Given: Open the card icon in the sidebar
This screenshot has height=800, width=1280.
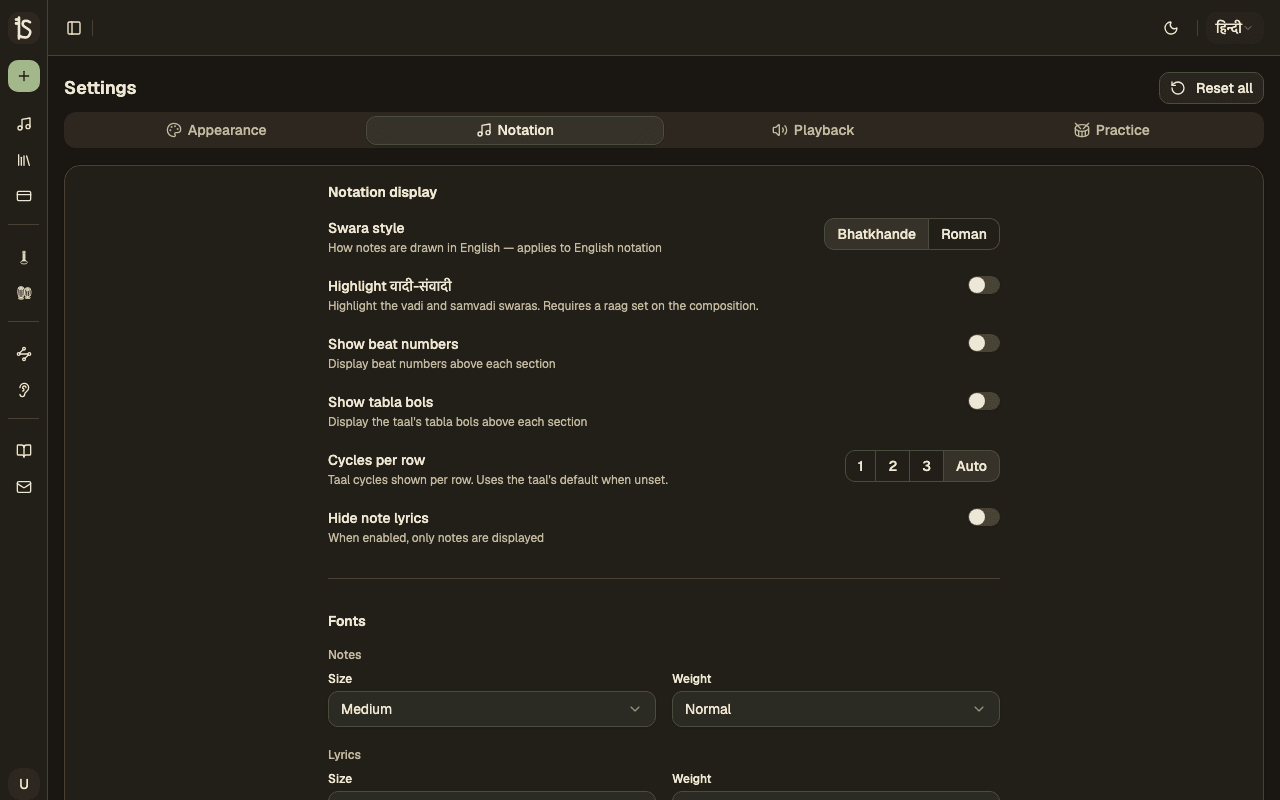Looking at the screenshot, I should click(24, 196).
